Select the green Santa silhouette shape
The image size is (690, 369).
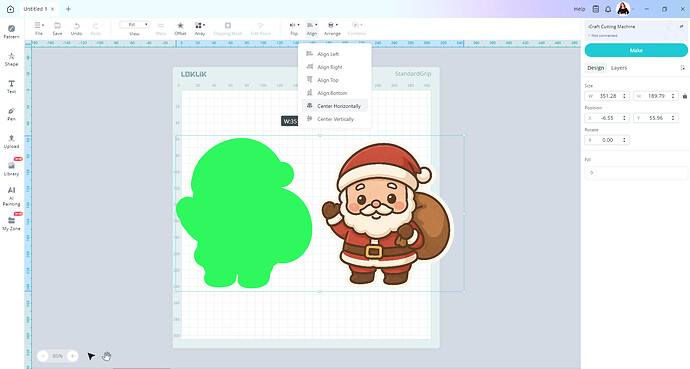244,213
